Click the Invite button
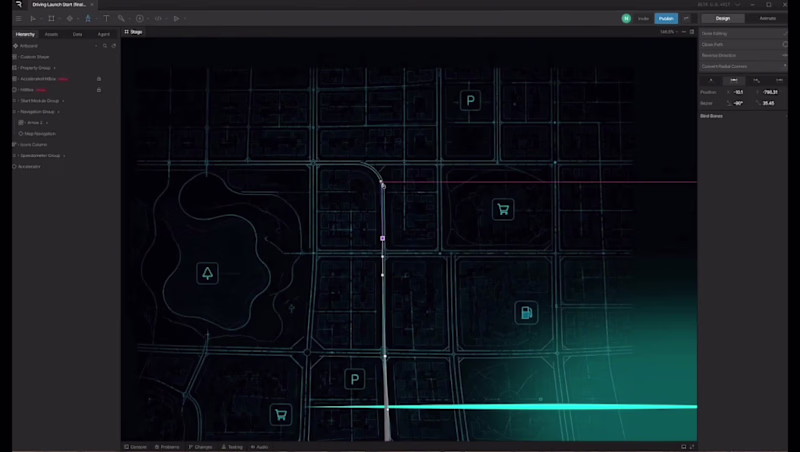This screenshot has width=800, height=452. click(643, 18)
